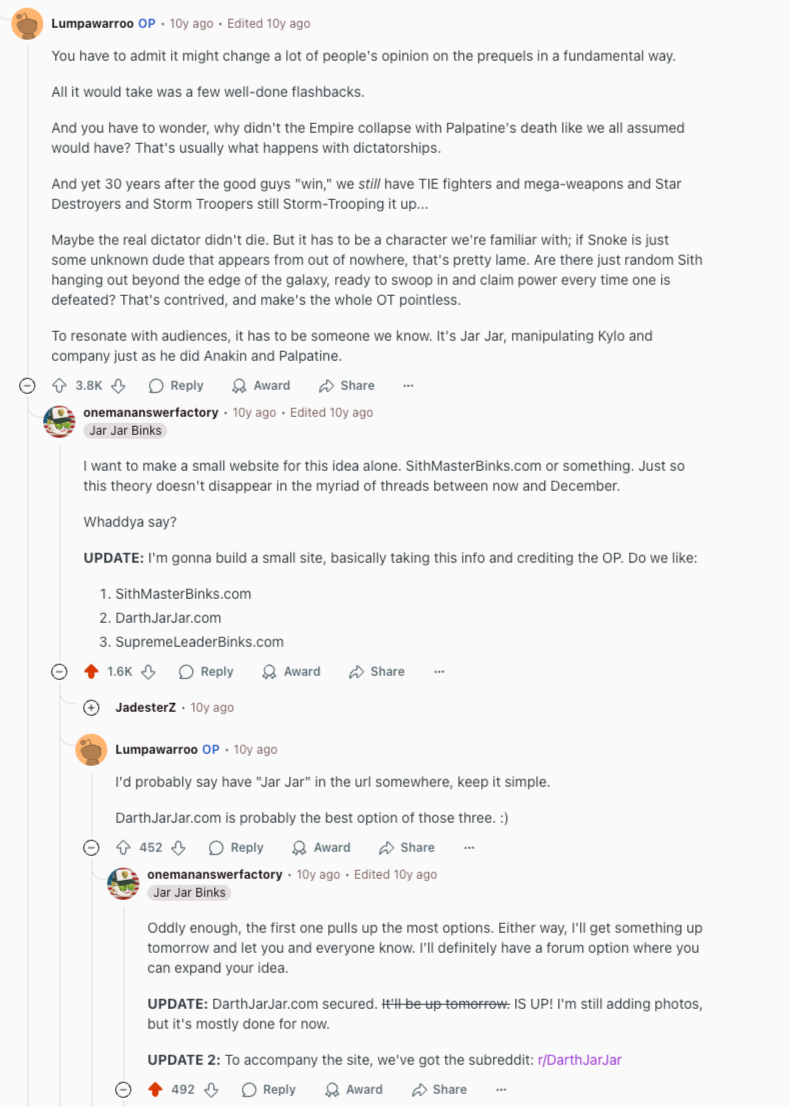Collapse the top 3.8K comment thread
Image resolution: width=789 pixels, height=1107 pixels.
(28, 386)
